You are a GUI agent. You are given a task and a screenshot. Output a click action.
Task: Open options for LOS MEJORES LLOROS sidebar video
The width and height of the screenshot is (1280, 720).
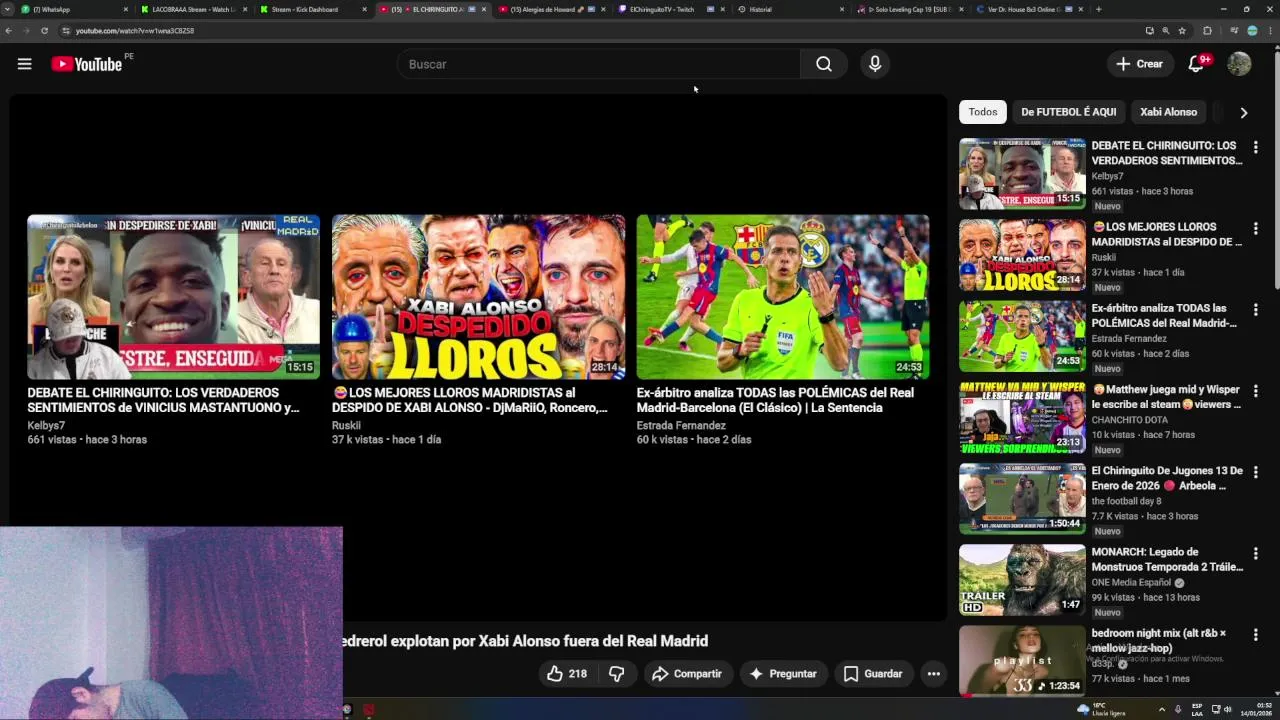(1255, 229)
